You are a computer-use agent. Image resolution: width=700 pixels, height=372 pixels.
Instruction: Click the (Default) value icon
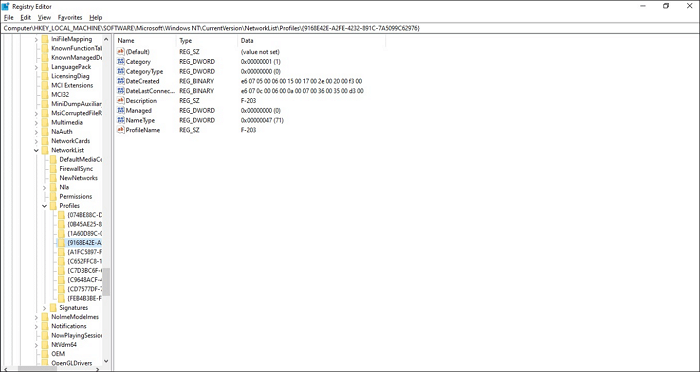[x=121, y=52]
